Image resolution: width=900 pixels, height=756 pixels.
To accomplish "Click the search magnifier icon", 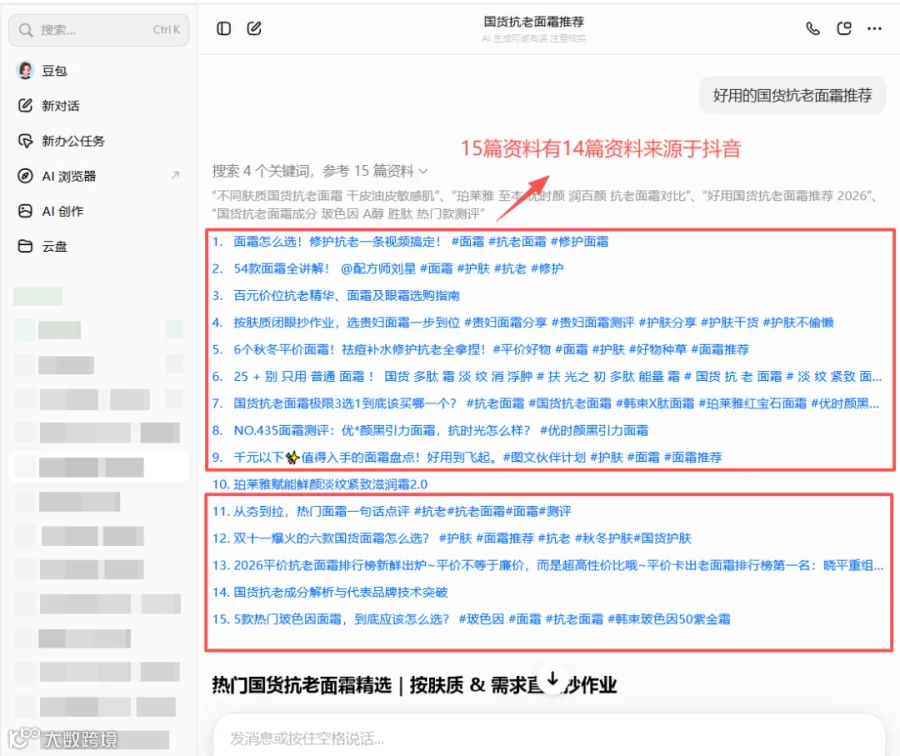I will coord(25,30).
